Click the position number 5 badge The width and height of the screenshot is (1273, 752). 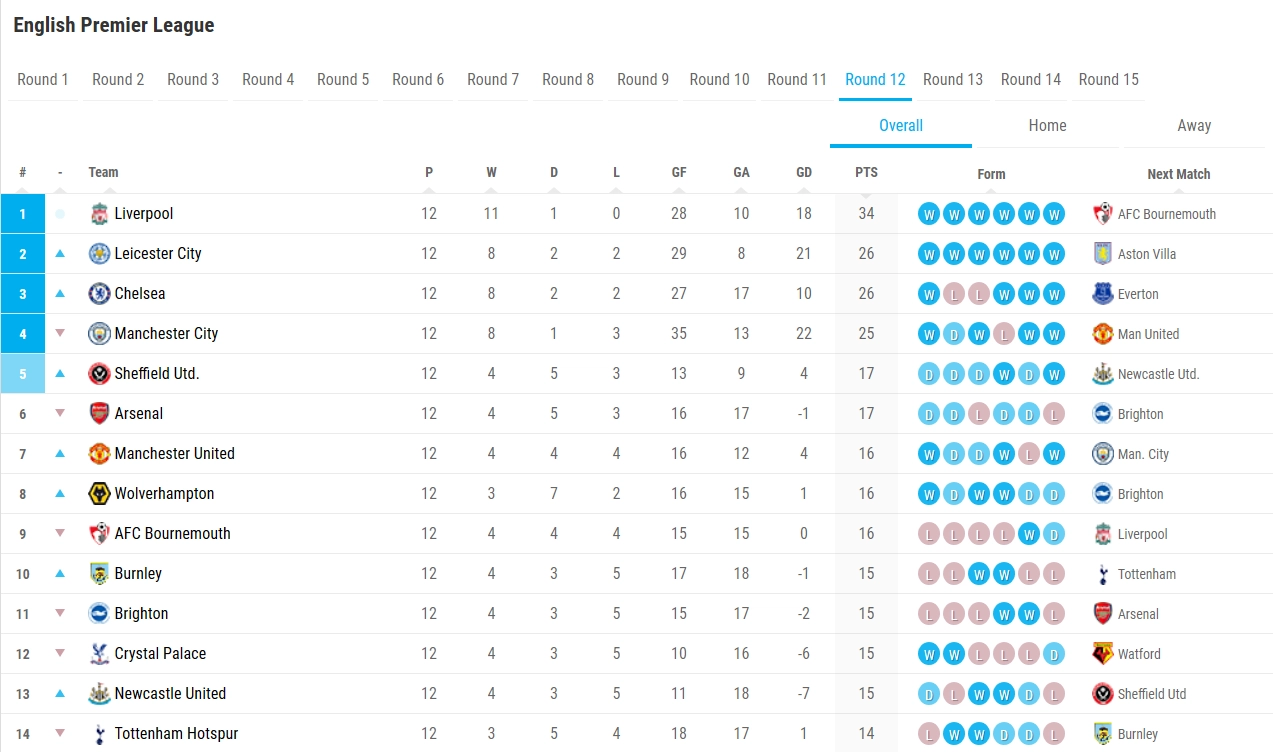23,374
